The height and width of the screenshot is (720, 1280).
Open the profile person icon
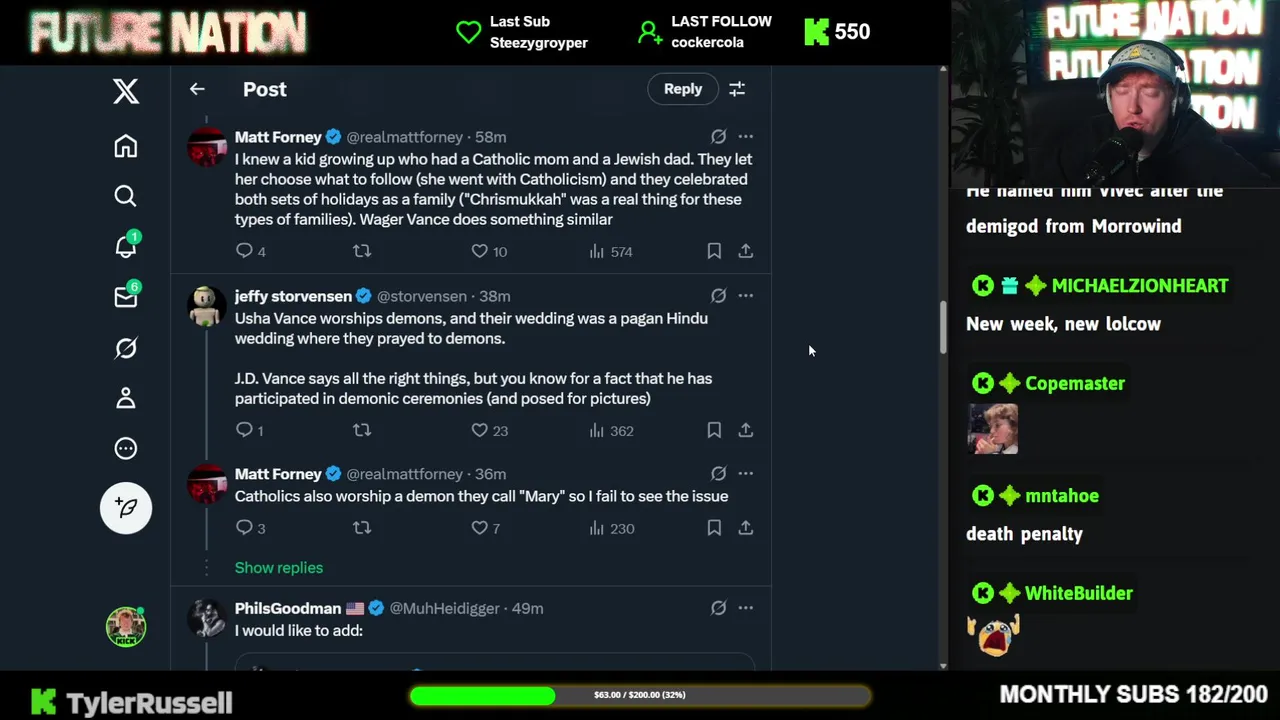pyautogui.click(x=125, y=398)
